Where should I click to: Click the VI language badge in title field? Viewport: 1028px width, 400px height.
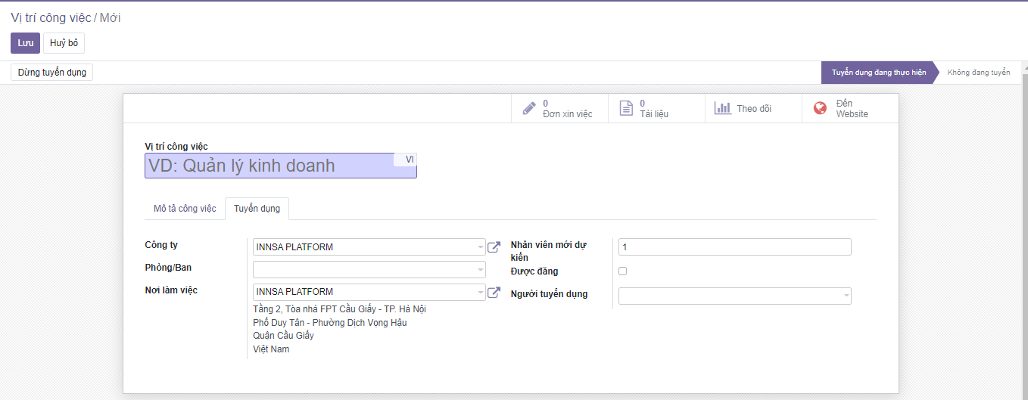[x=409, y=159]
